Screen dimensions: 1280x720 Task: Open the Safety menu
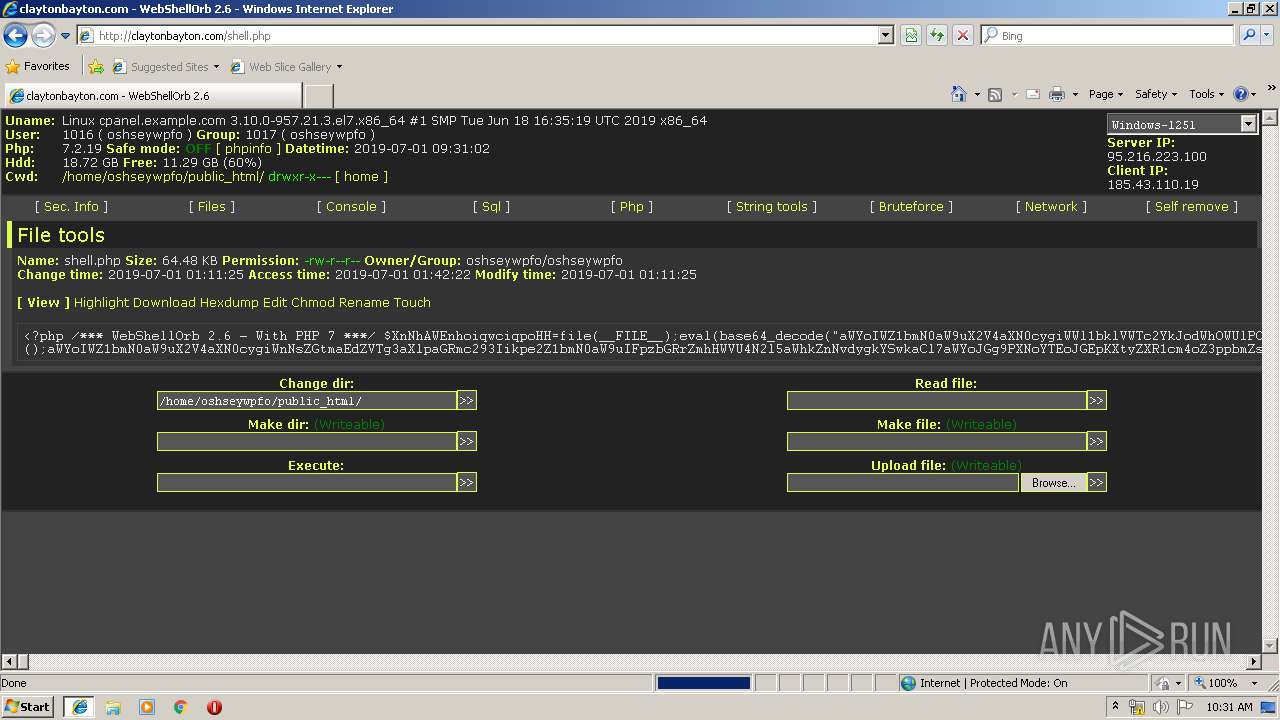(1156, 94)
